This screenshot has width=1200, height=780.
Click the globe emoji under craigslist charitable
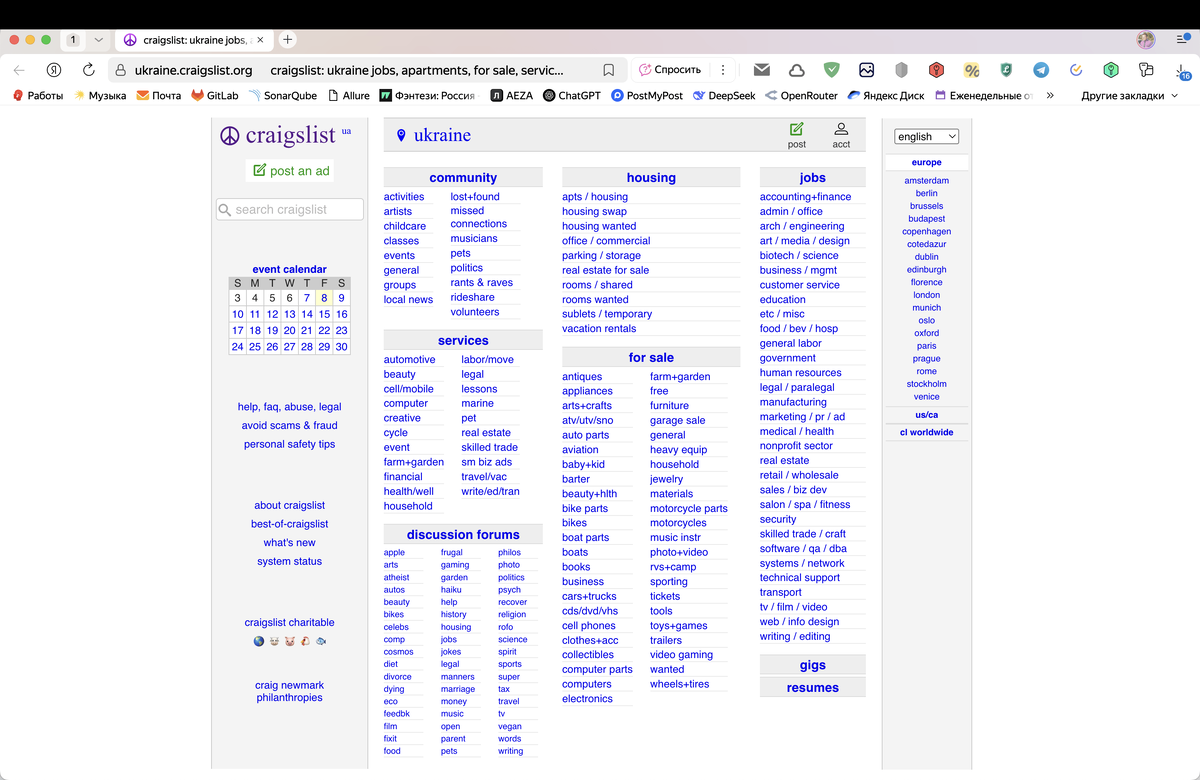[x=259, y=641]
